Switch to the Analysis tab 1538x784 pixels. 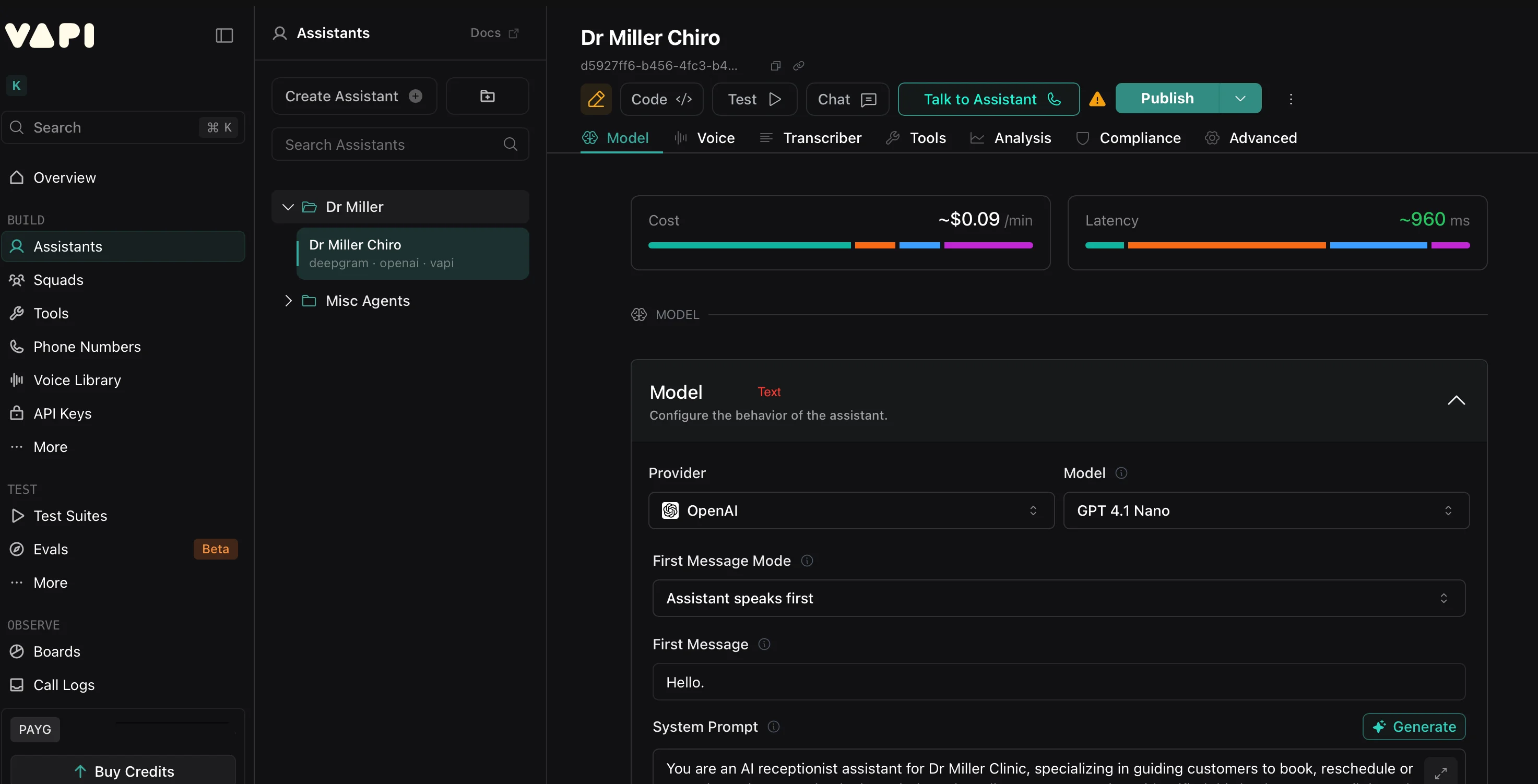coord(1010,138)
